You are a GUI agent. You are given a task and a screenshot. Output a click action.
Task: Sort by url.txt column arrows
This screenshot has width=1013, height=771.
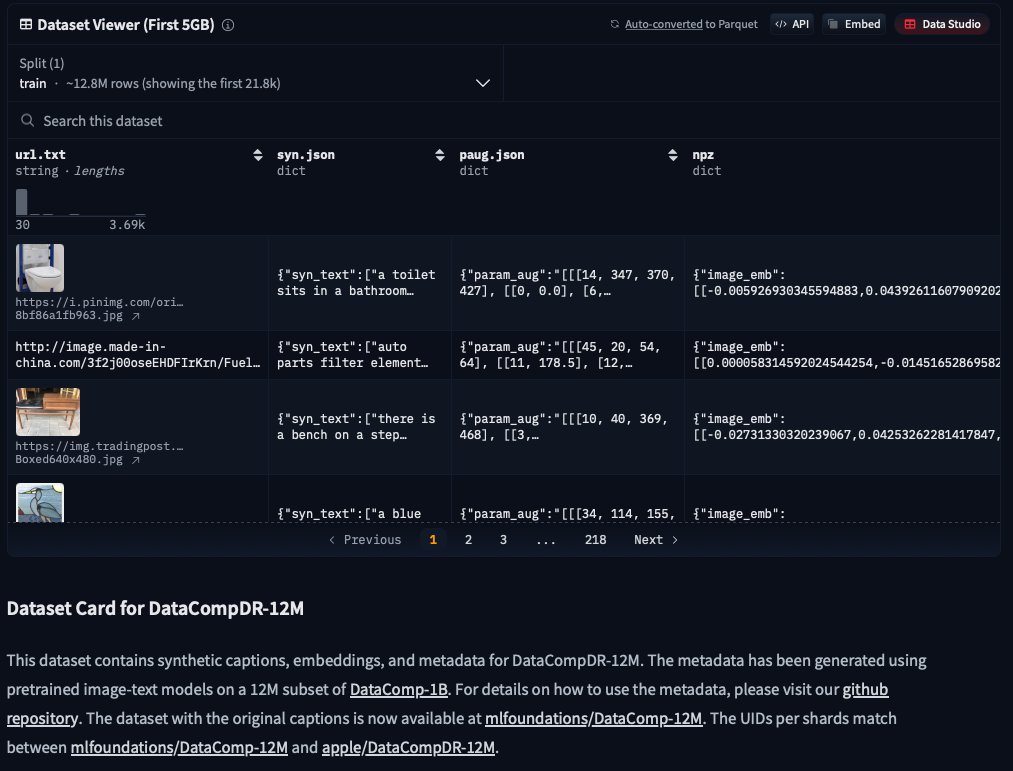pos(258,154)
